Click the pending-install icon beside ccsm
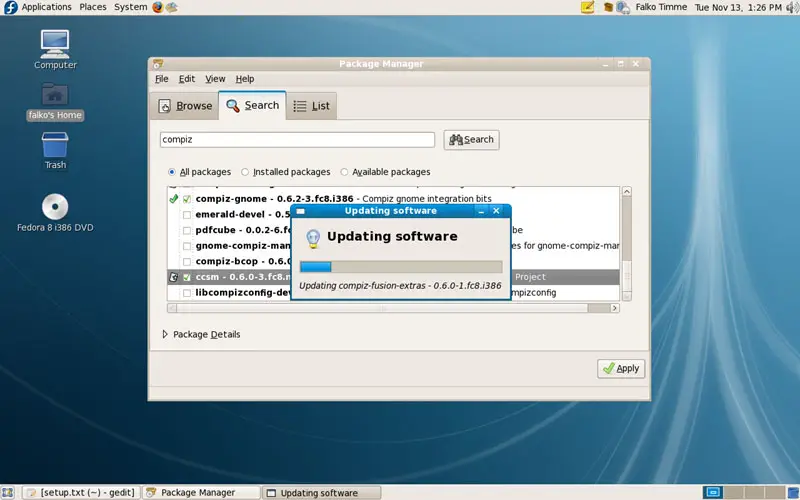This screenshot has height=500, width=800. pos(173,277)
